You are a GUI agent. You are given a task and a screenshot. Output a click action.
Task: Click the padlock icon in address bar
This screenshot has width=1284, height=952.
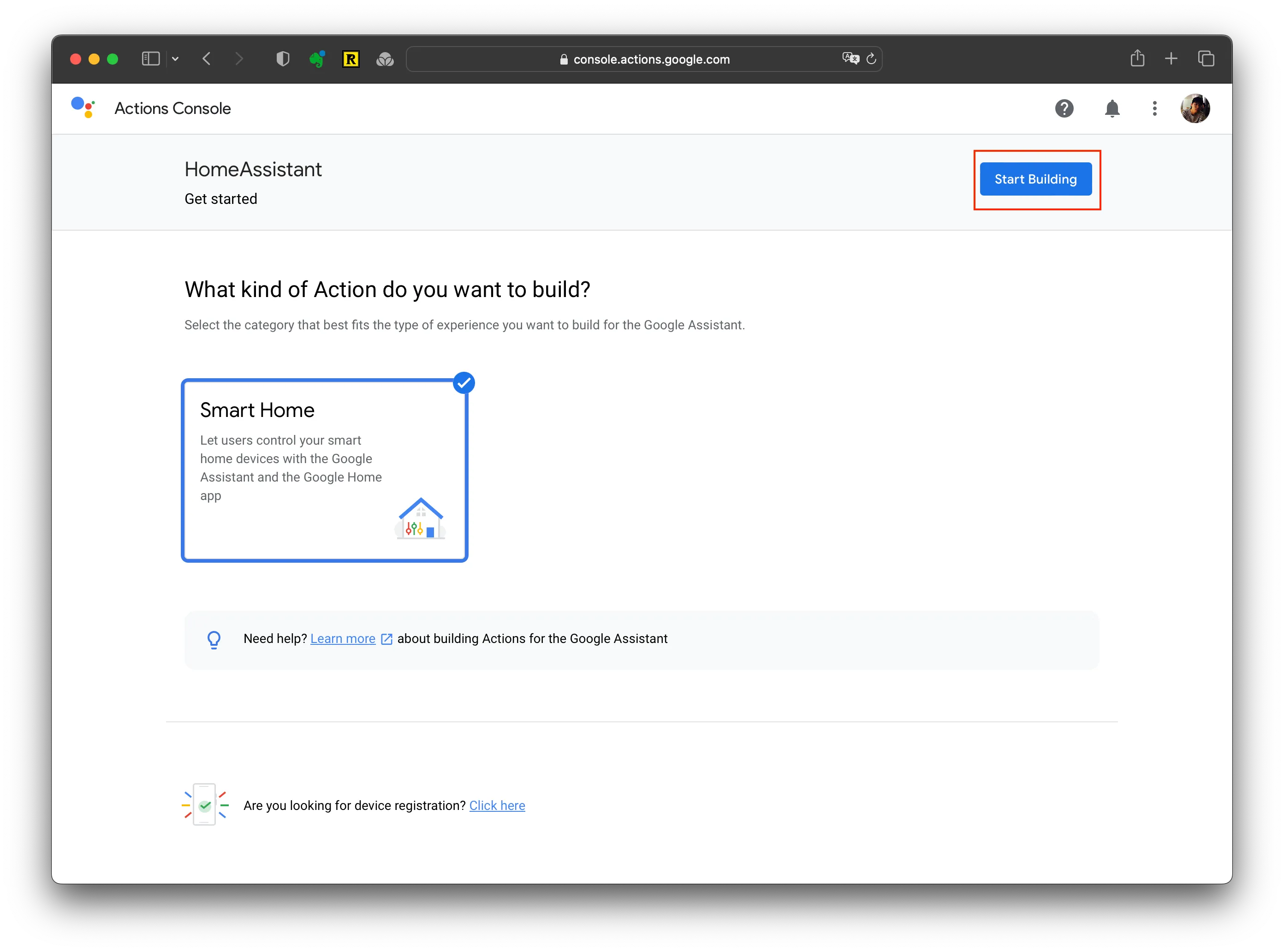click(x=563, y=59)
